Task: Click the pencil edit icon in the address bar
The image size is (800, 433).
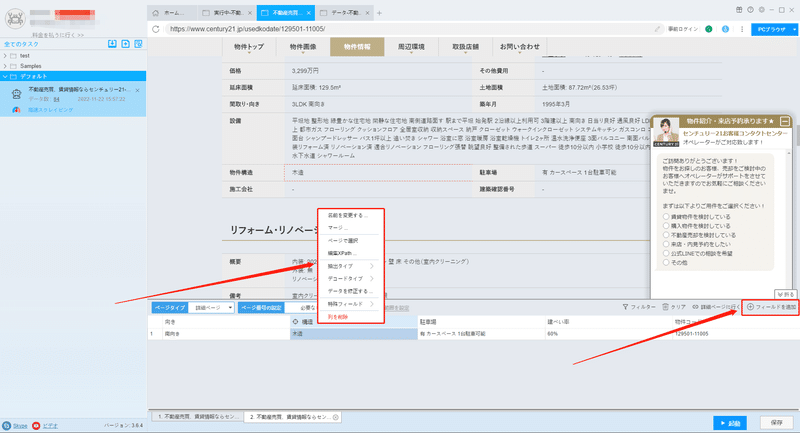Action: click(657, 29)
